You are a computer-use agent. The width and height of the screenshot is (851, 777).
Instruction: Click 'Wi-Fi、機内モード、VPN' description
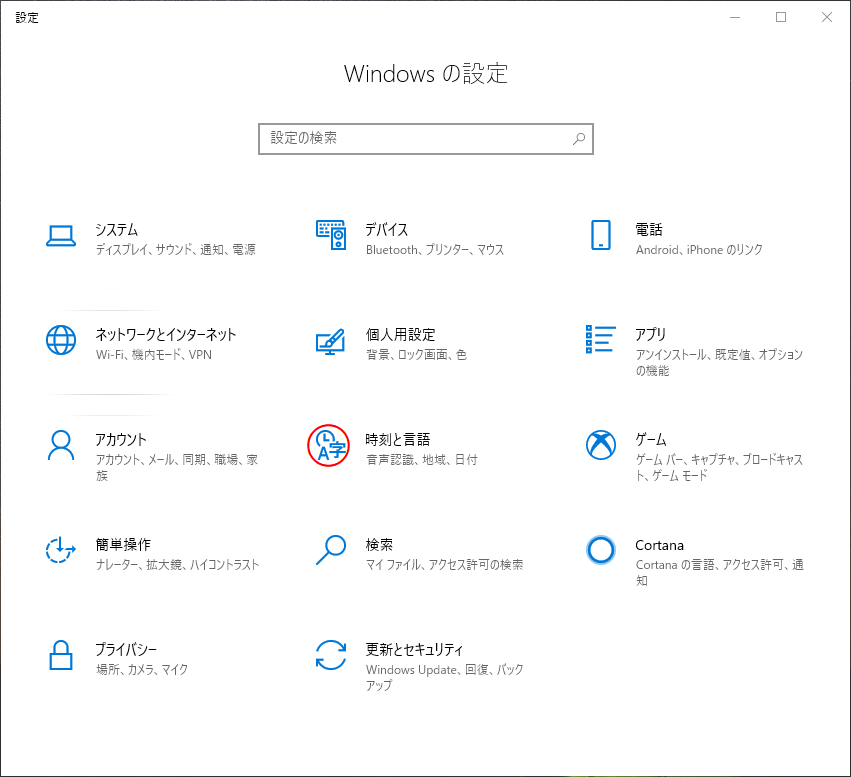[154, 355]
